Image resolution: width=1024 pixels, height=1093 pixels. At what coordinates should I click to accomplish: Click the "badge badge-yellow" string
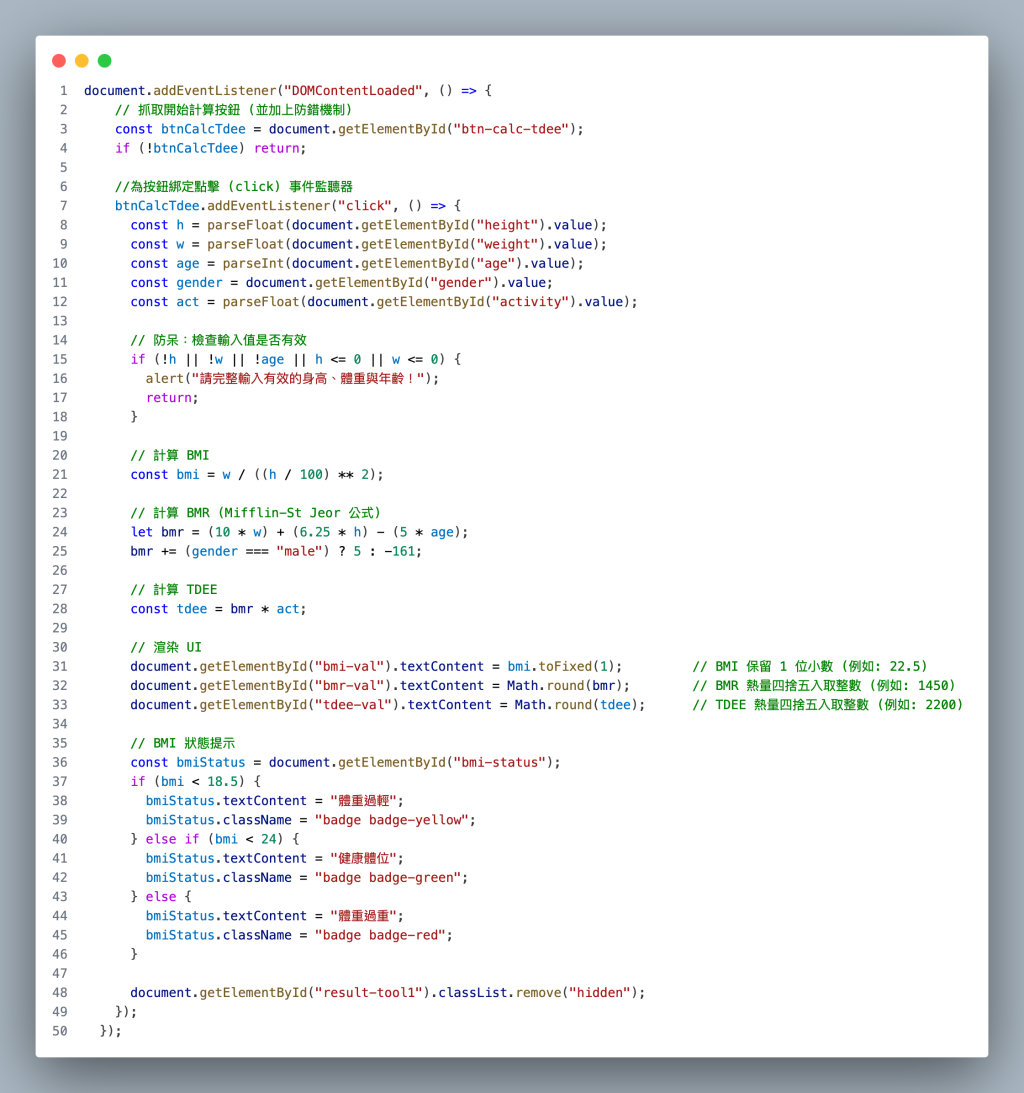[392, 820]
